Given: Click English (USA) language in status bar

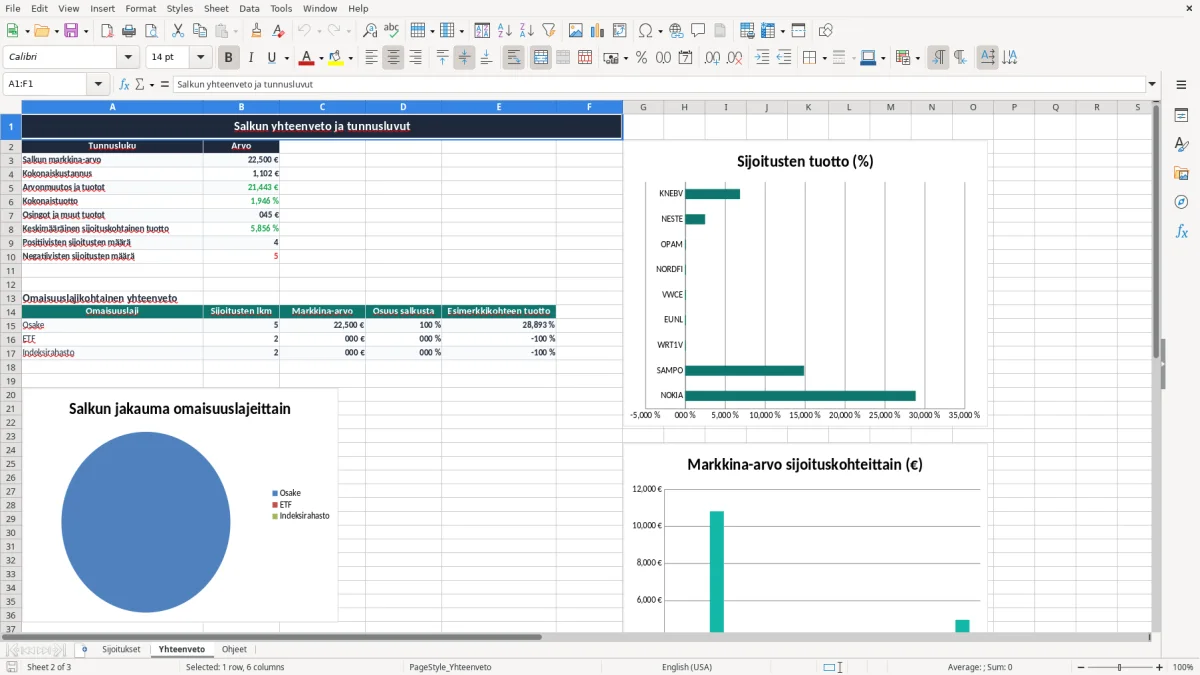Looking at the screenshot, I should [687, 667].
